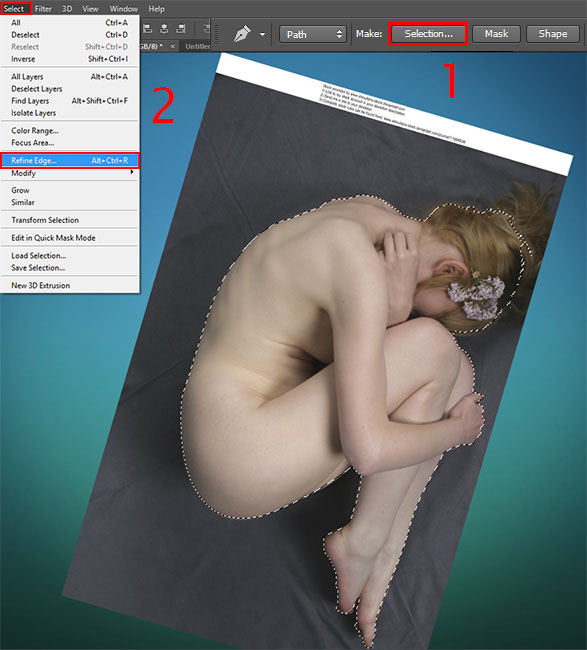
Task: Open the Filter menu
Action: 43,9
